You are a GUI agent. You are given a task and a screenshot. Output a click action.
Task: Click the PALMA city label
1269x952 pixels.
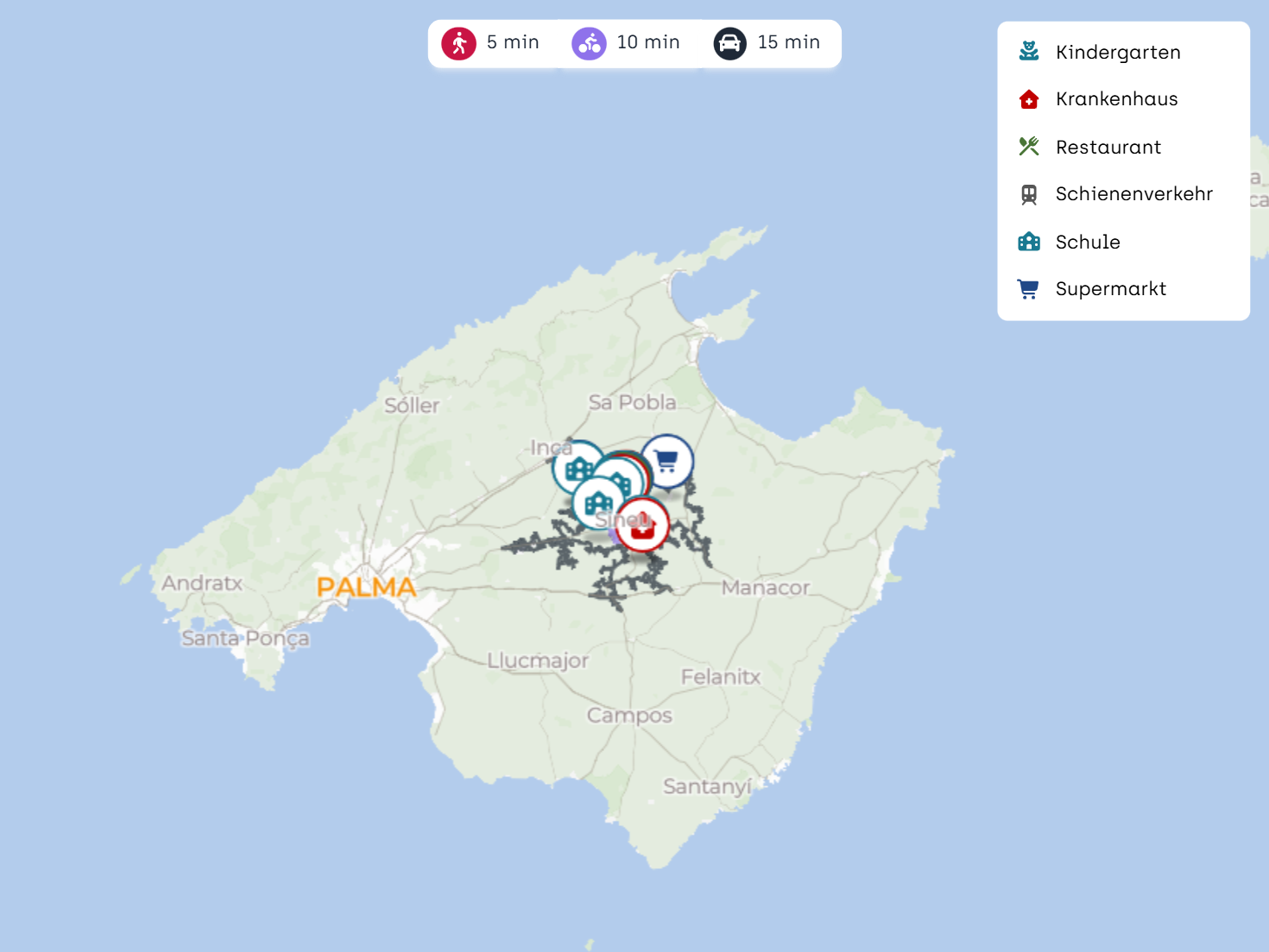(366, 588)
